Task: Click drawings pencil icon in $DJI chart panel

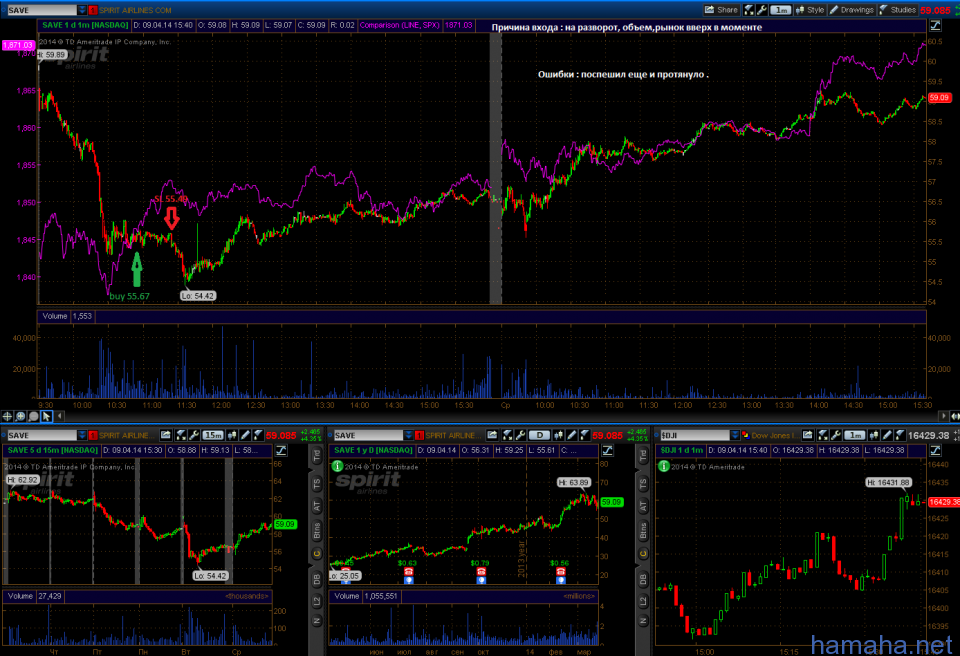Action: point(887,435)
